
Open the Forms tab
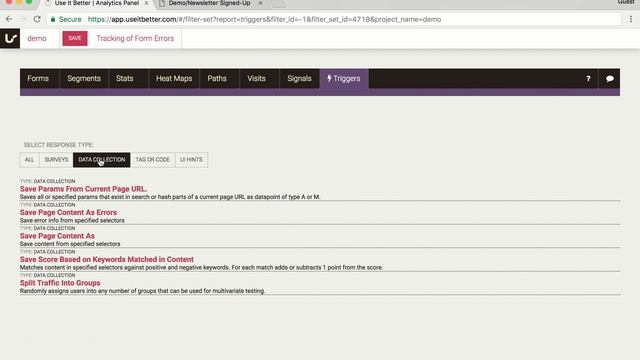pyautogui.click(x=38, y=78)
